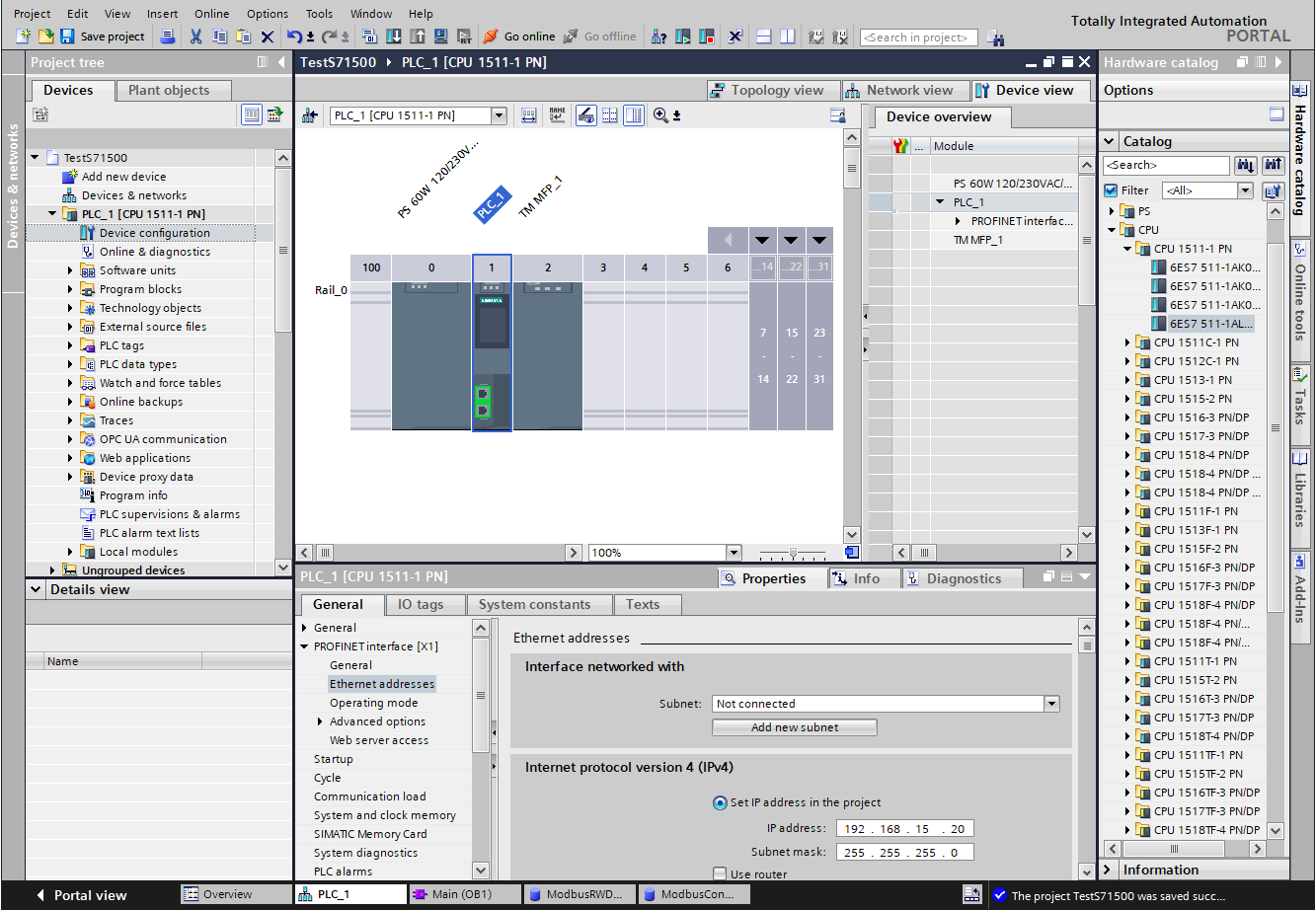Click the Undo arrow icon
Viewport: 1316px width, 910px height.
294,37
